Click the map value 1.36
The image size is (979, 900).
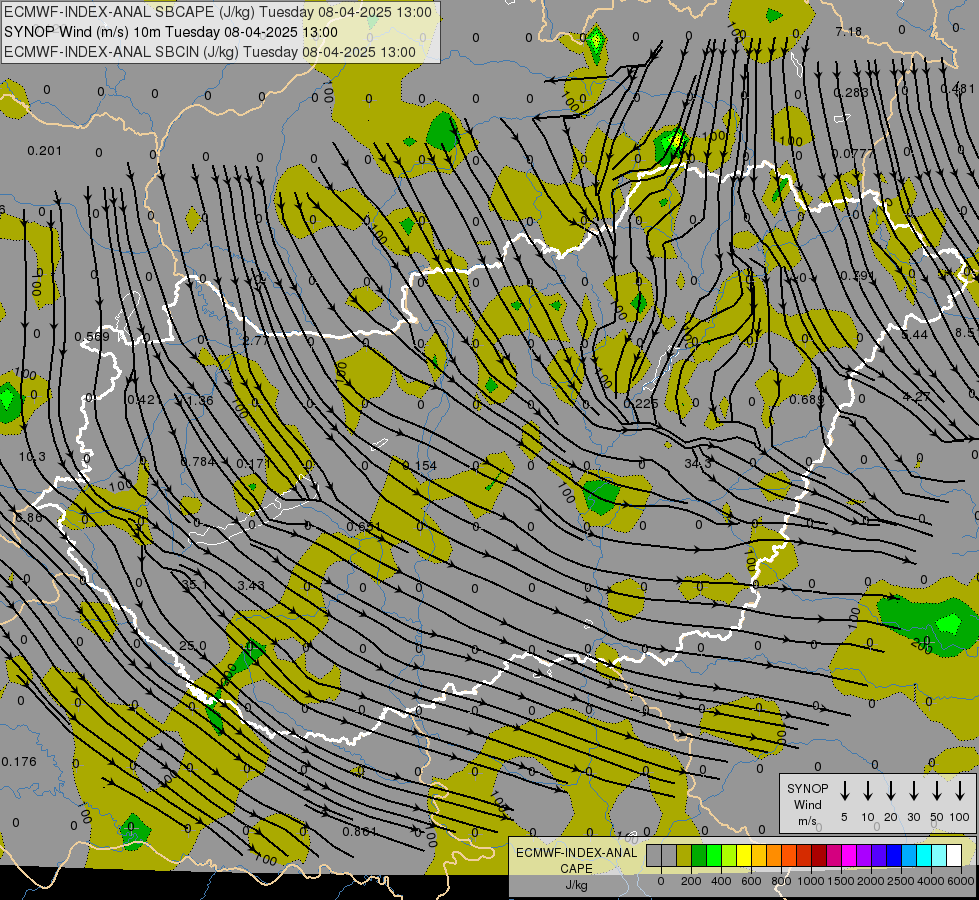coord(200,400)
